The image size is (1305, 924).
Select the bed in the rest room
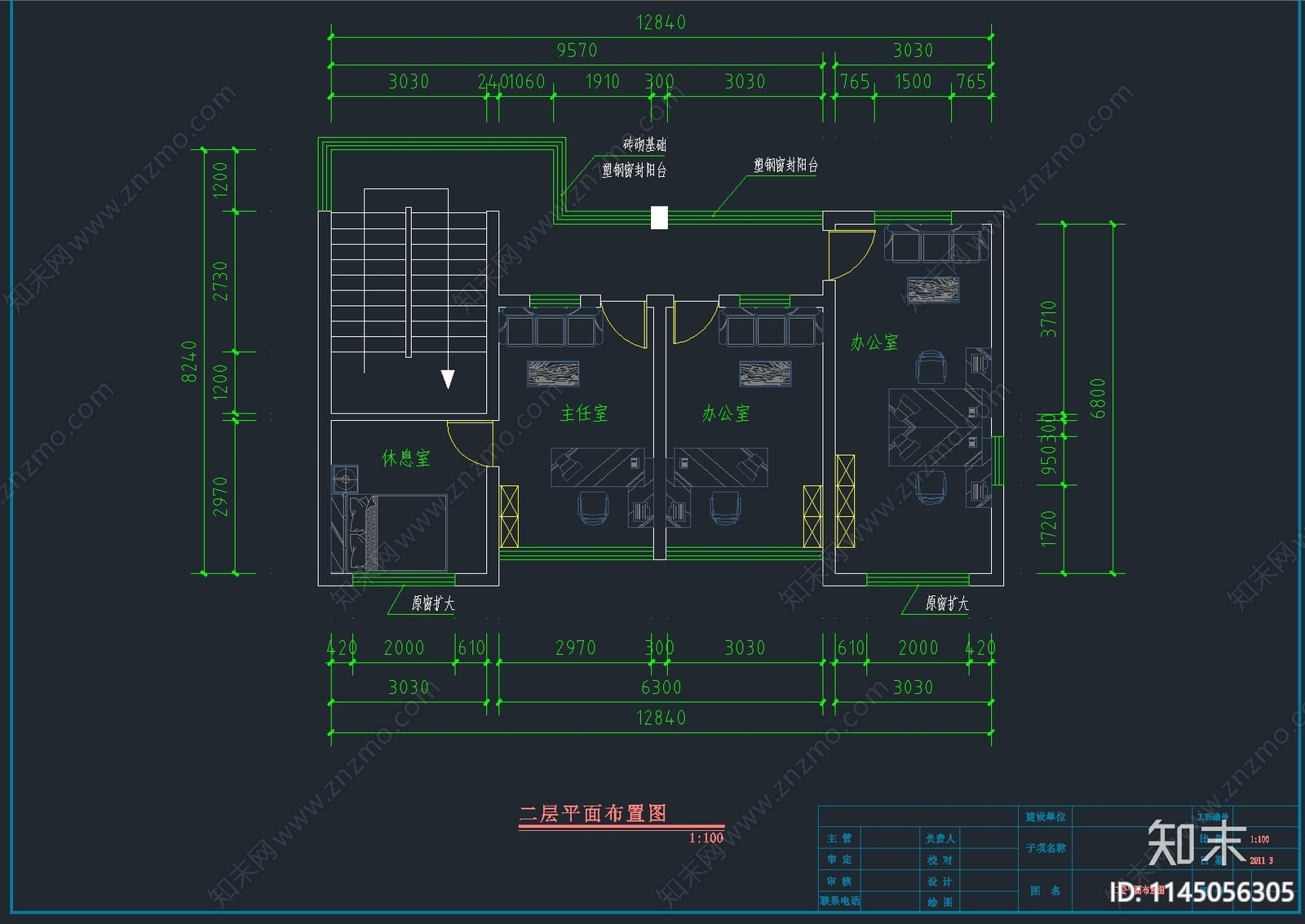pyautogui.click(x=388, y=533)
